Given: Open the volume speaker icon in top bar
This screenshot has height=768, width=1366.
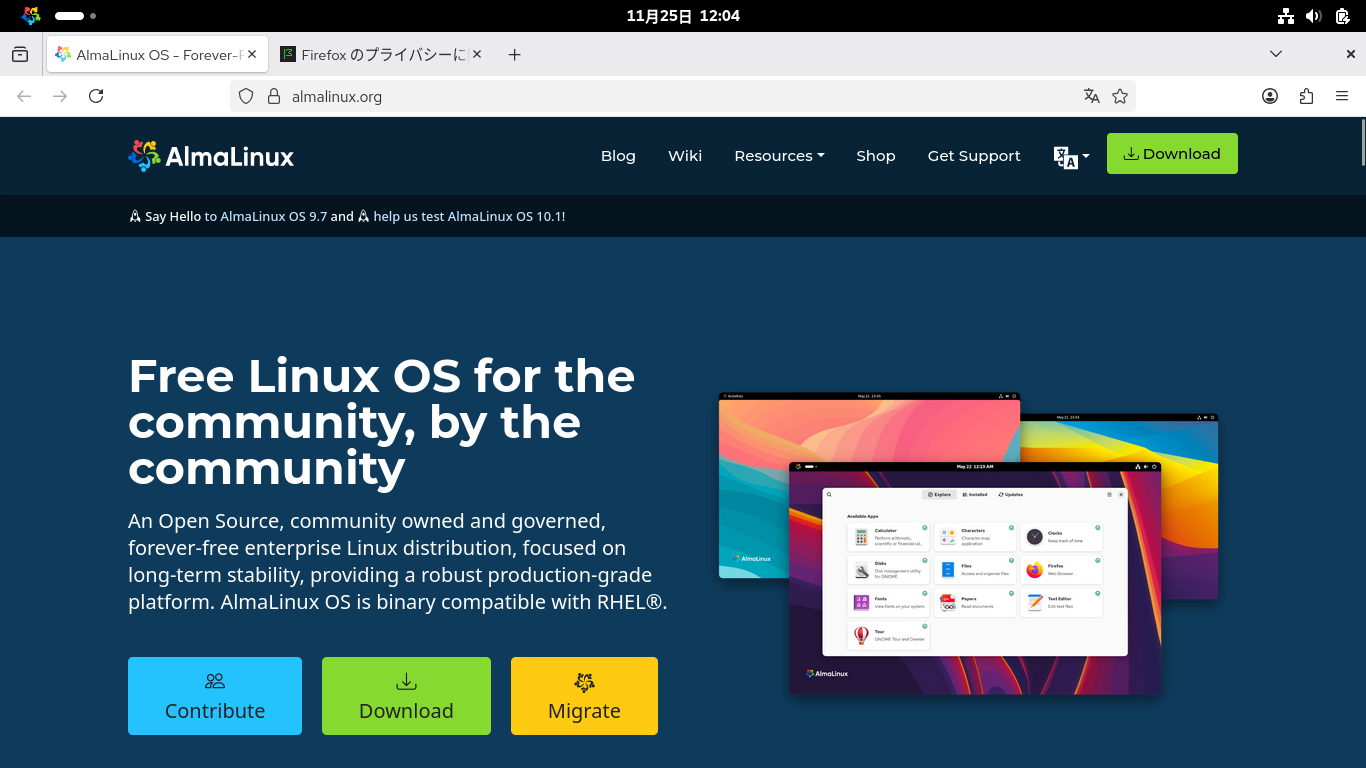Looking at the screenshot, I should [x=1314, y=16].
